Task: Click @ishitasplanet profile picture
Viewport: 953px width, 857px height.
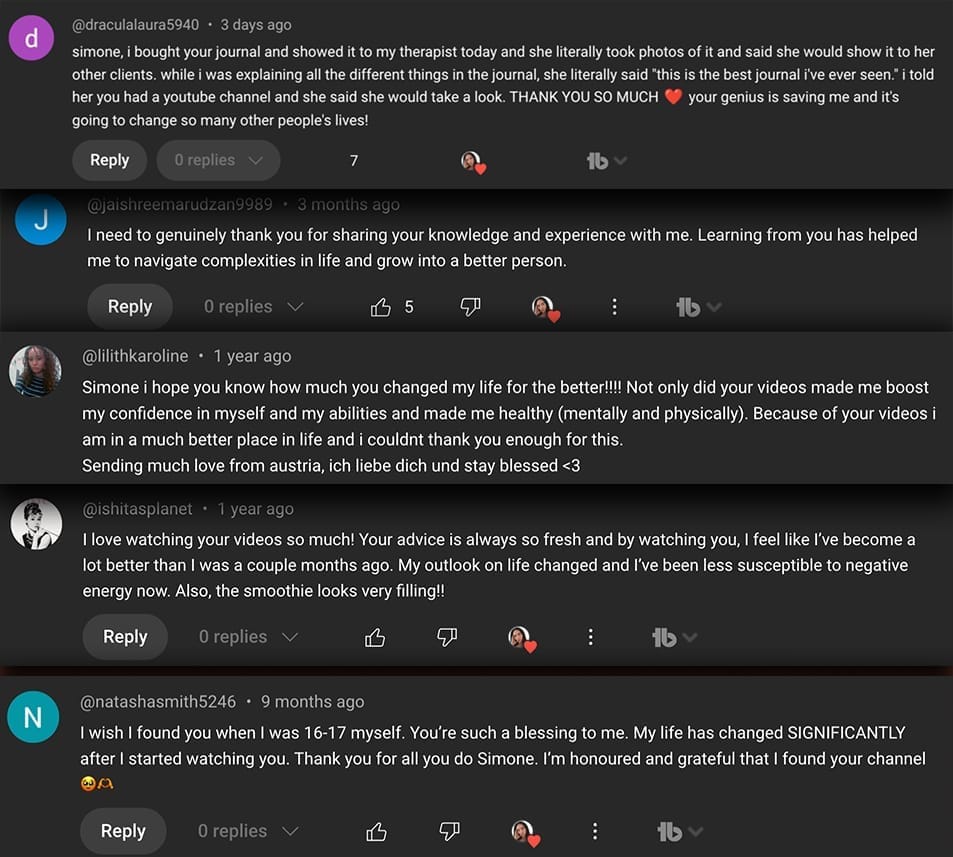Action: click(x=36, y=523)
